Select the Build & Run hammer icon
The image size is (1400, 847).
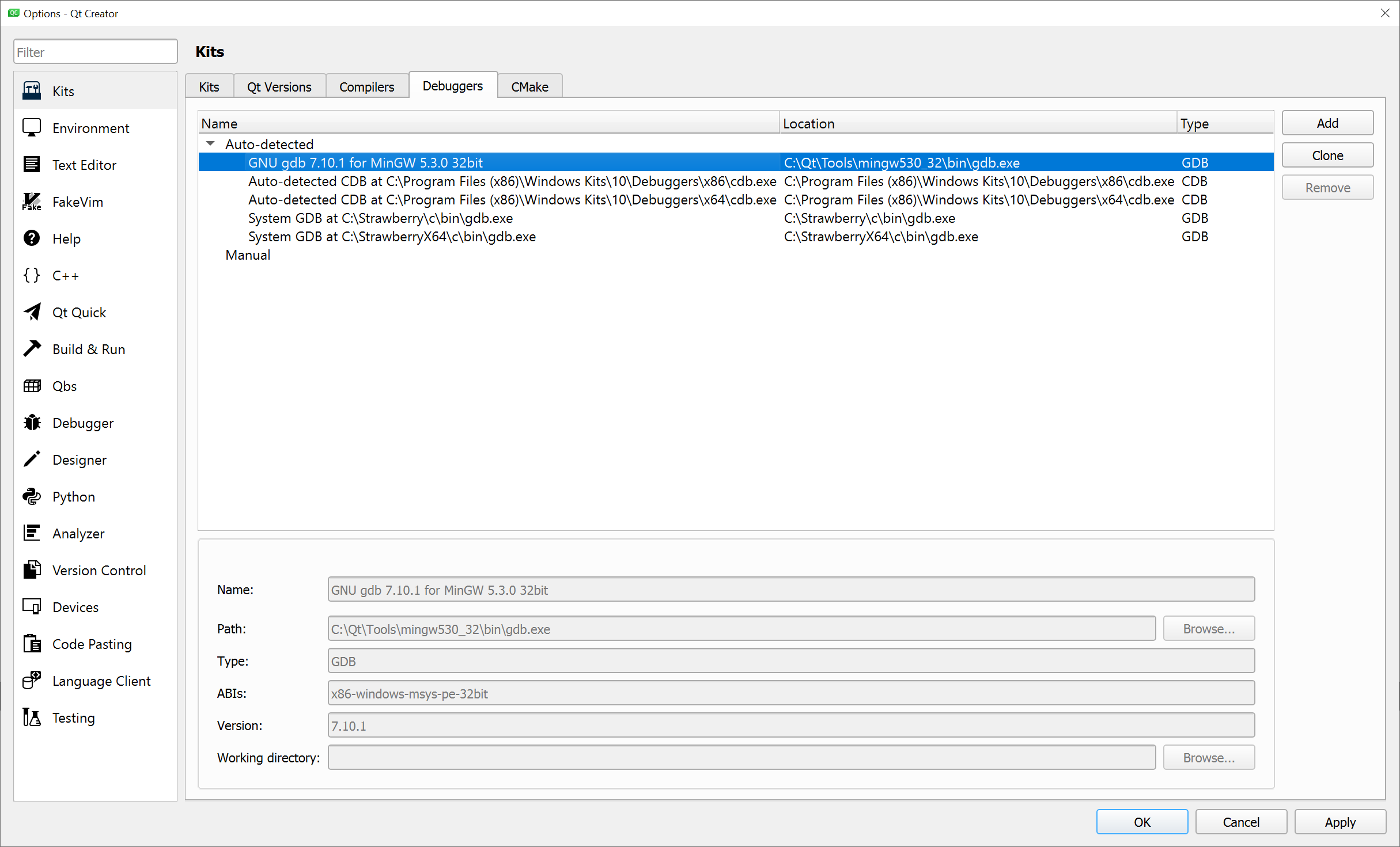click(32, 350)
